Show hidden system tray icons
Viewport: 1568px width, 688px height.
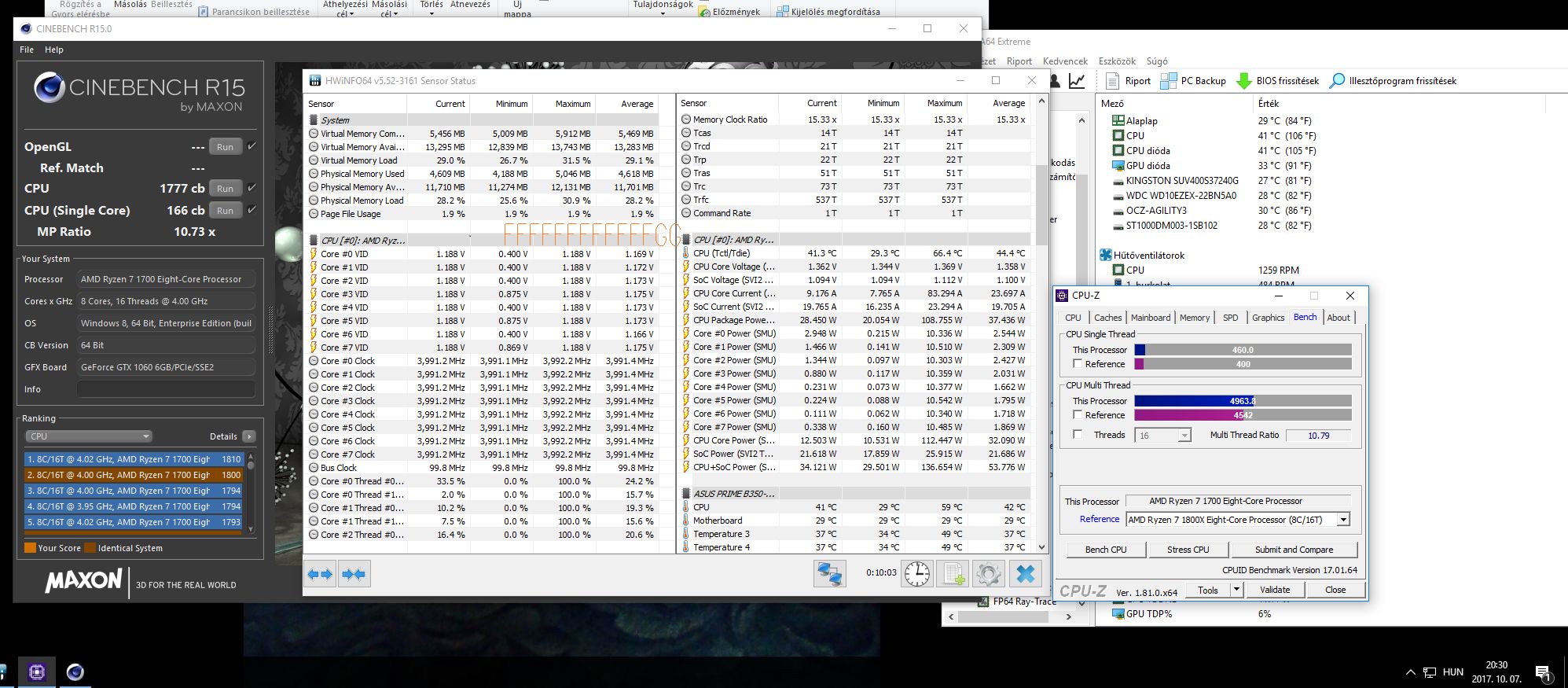[1410, 672]
